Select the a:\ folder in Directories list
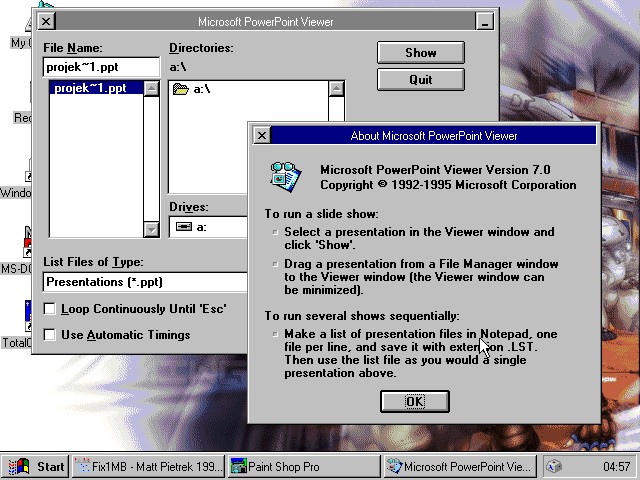 [248, 89]
